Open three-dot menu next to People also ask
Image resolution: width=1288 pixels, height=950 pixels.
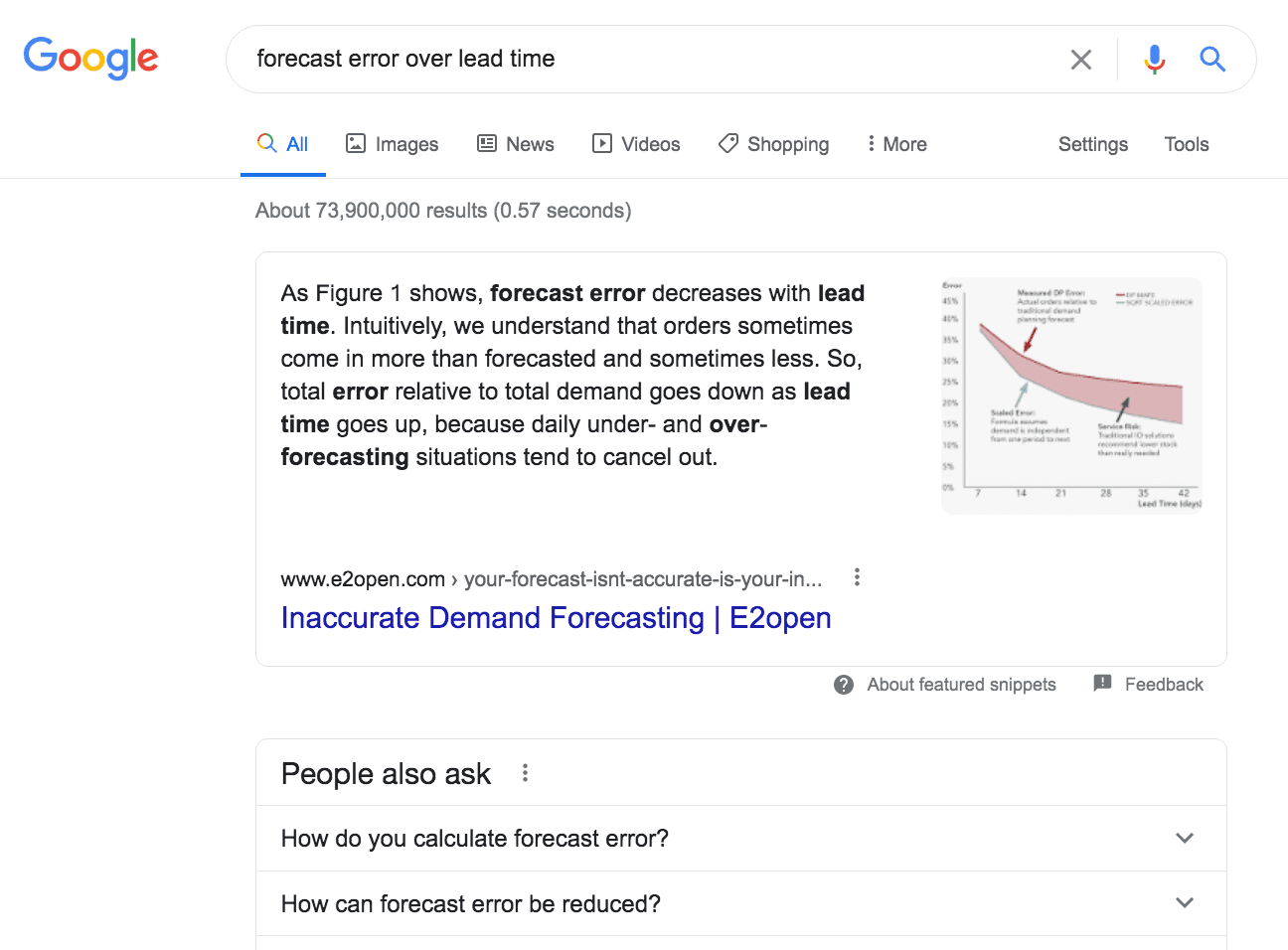525,773
